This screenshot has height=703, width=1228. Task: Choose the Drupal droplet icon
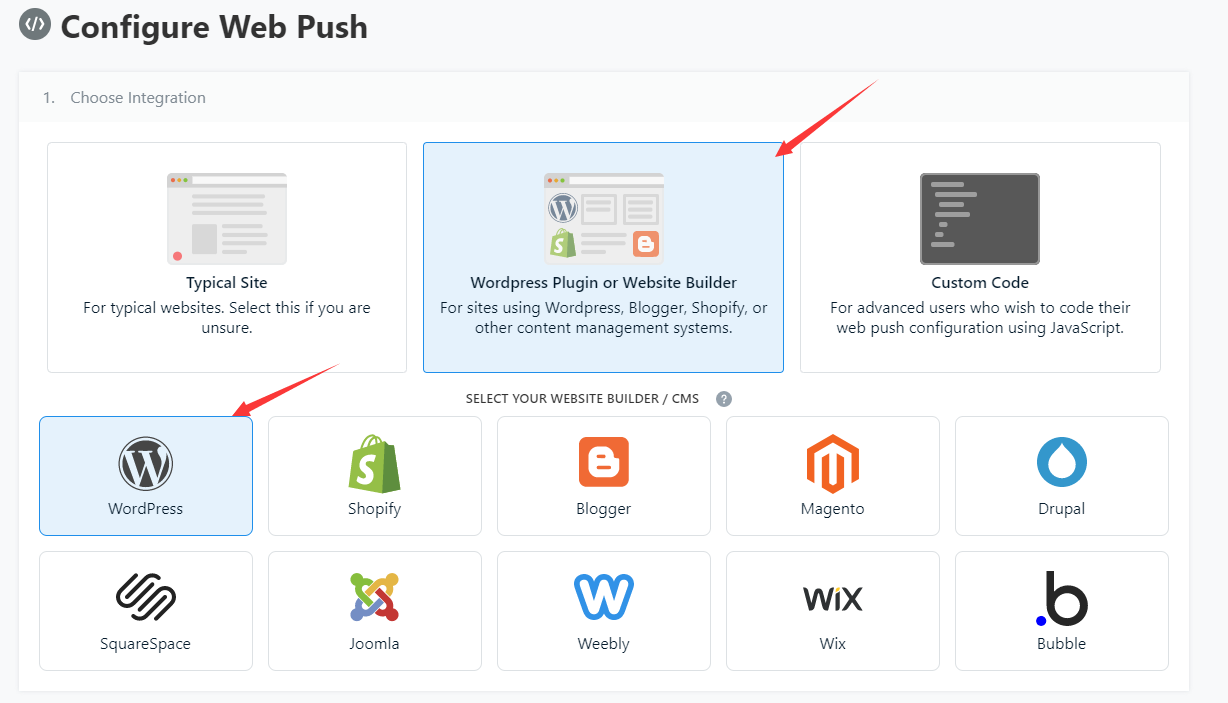[1062, 462]
